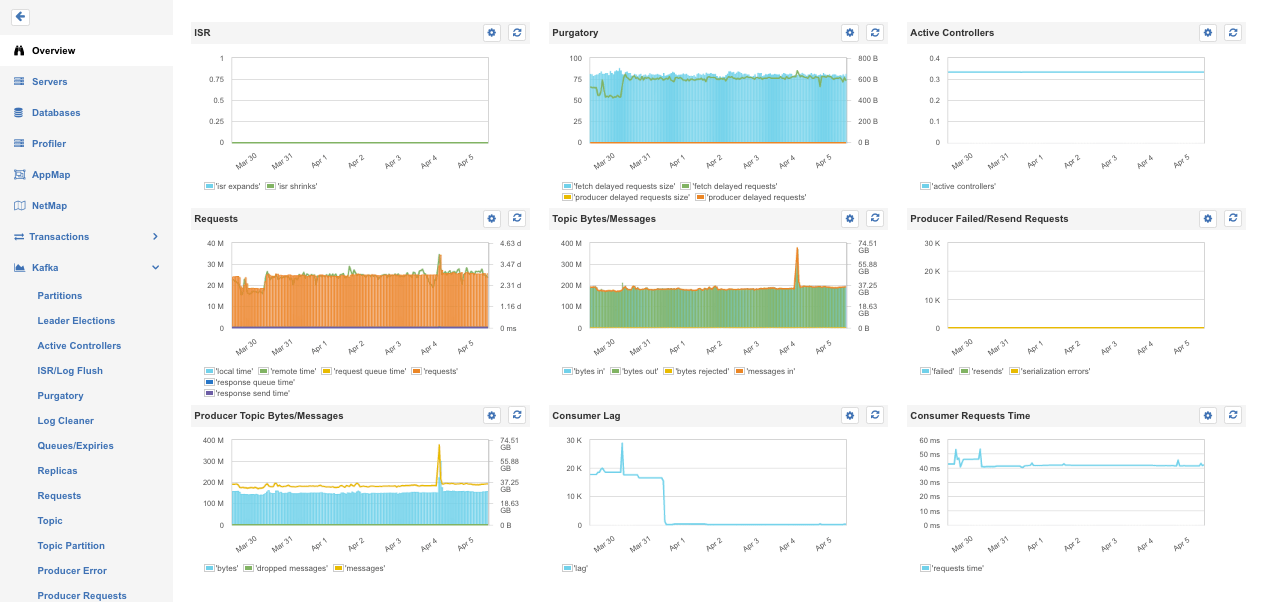The image size is (1278, 602).
Task: Toggle 'serialization errors' legend series
Action: click(1048, 371)
